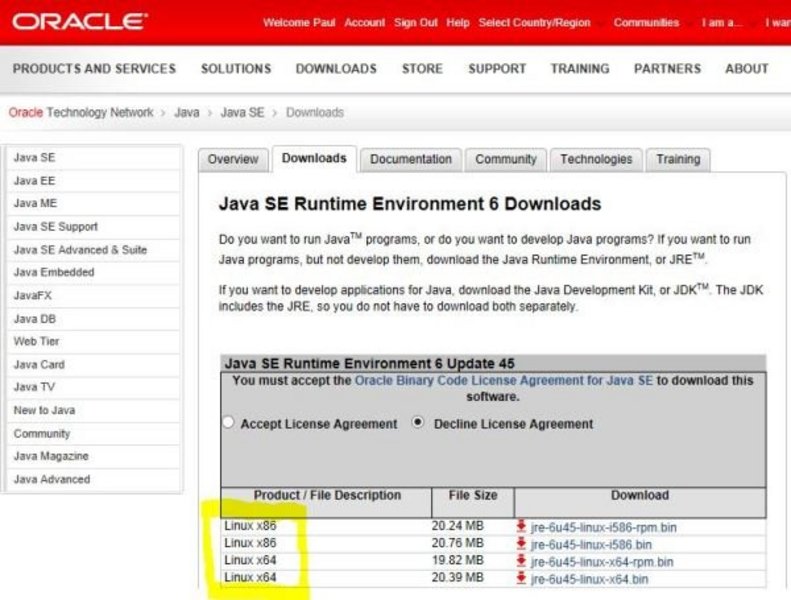Click the Oracle logo

coord(80,22)
